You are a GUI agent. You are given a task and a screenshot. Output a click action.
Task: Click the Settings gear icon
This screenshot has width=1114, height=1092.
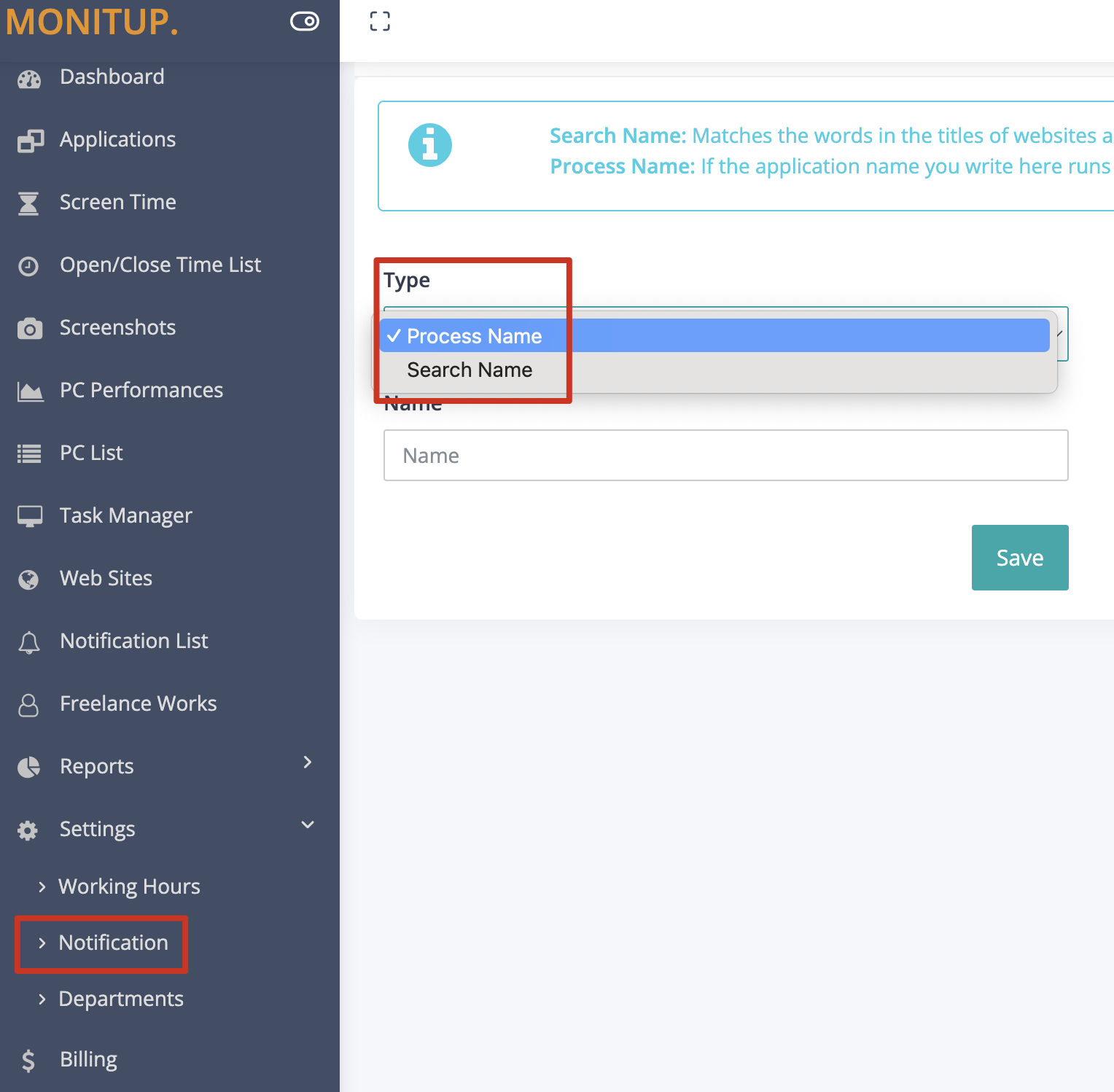[28, 830]
